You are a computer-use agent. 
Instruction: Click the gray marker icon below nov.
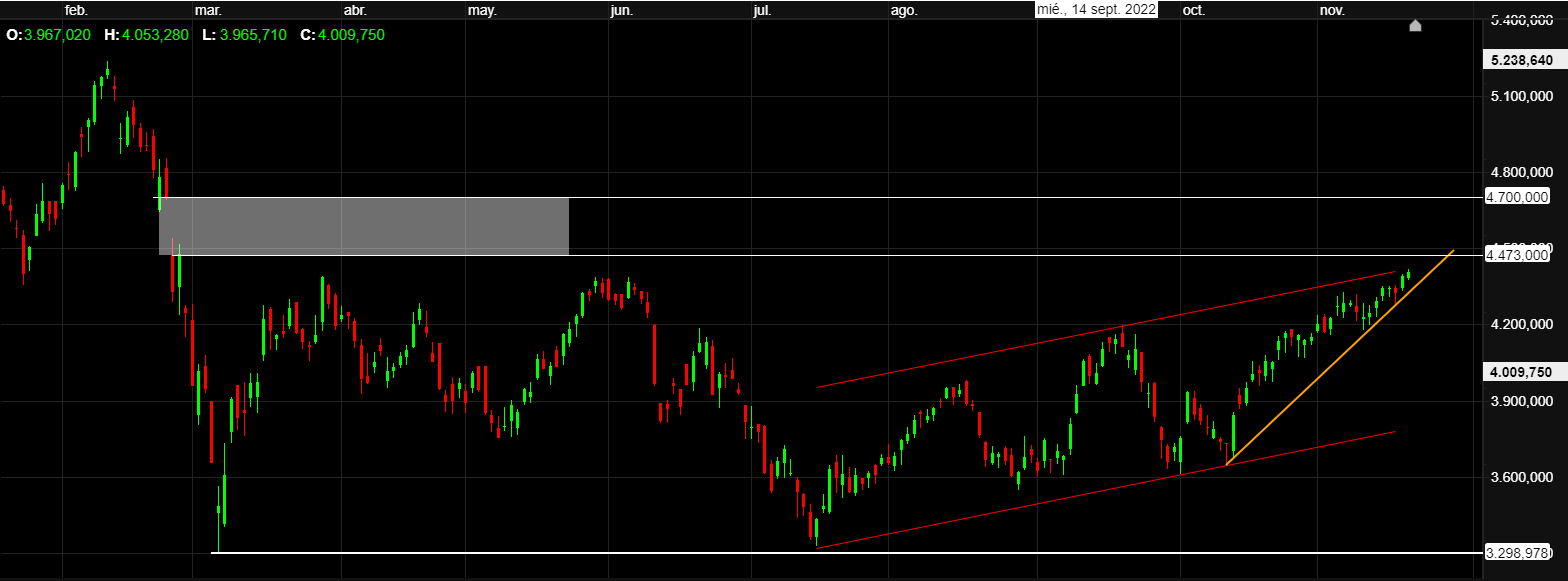click(x=1415, y=25)
